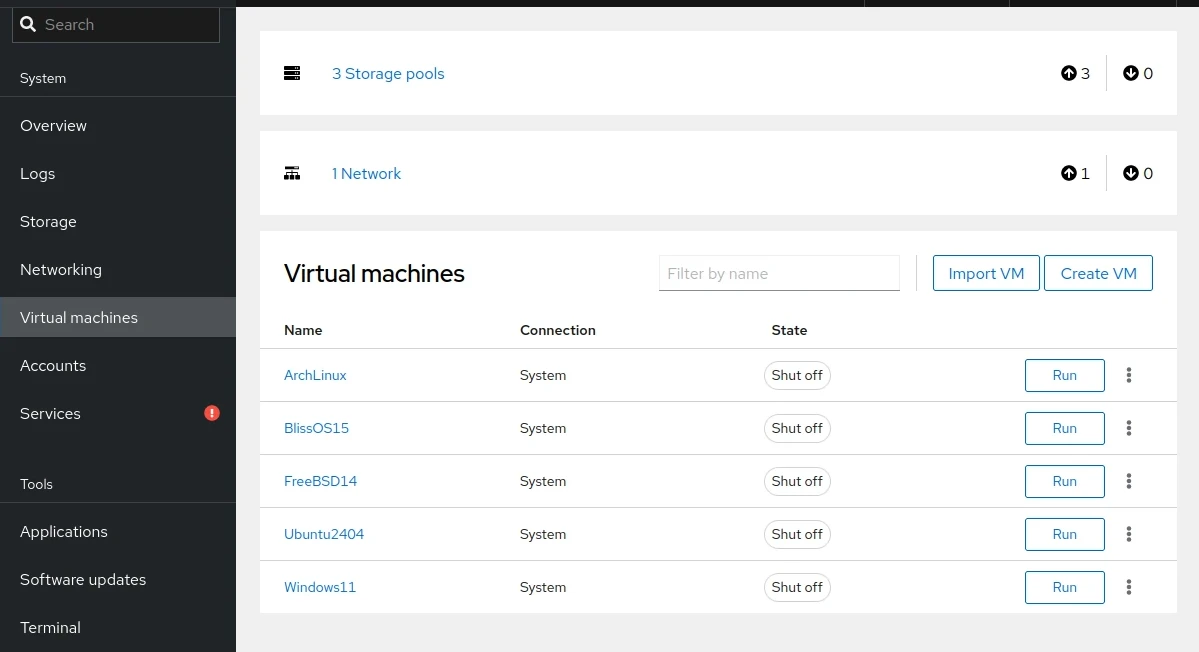Open the Networking page in sidebar
The width and height of the screenshot is (1199, 652).
click(x=61, y=269)
